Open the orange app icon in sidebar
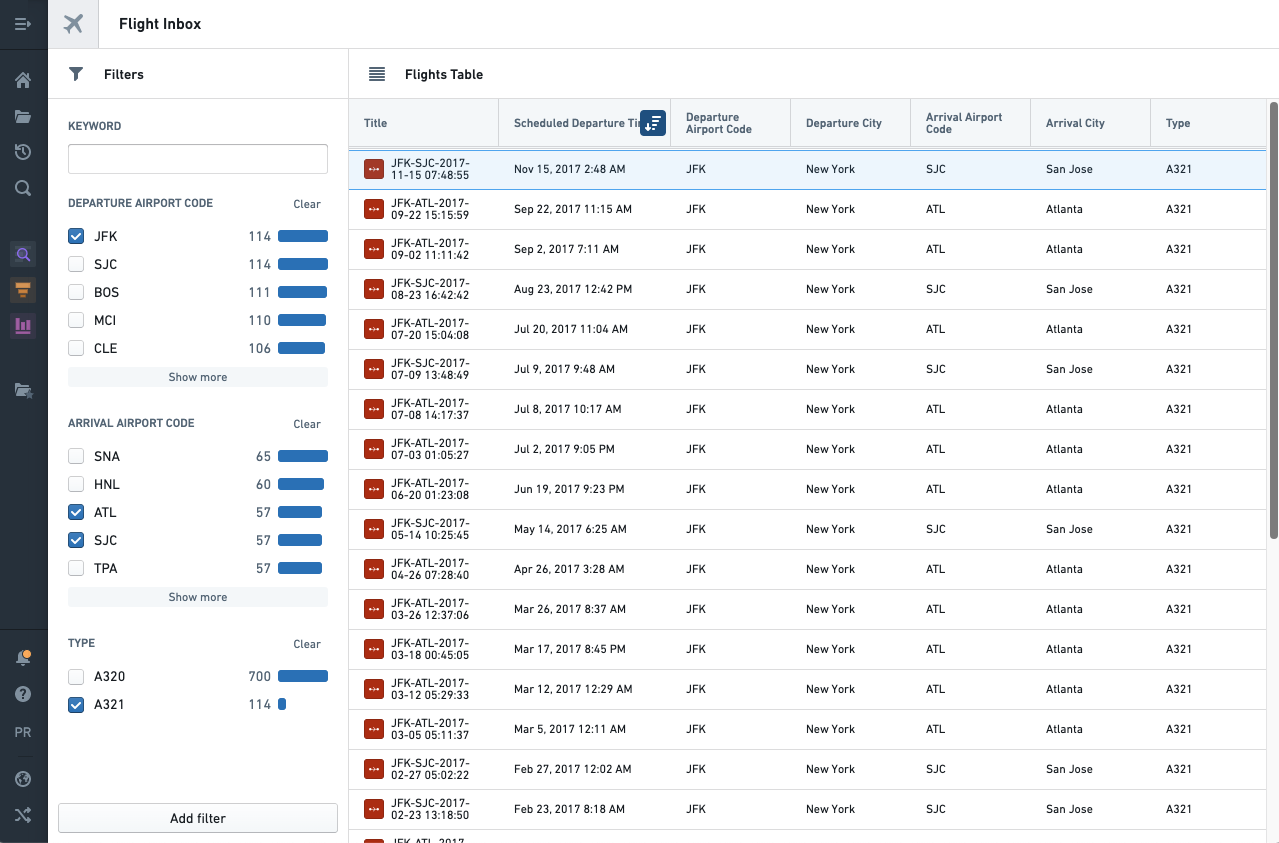1279x843 pixels. pyautogui.click(x=23, y=290)
